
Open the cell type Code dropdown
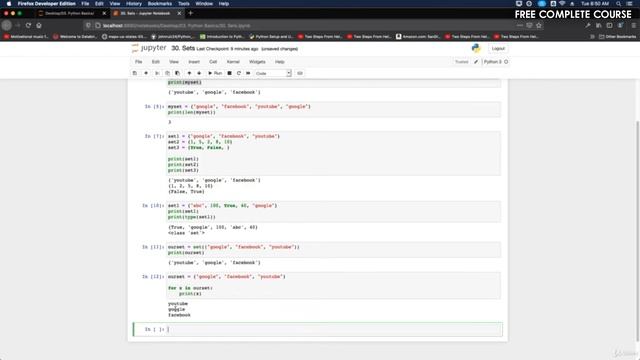[273, 73]
